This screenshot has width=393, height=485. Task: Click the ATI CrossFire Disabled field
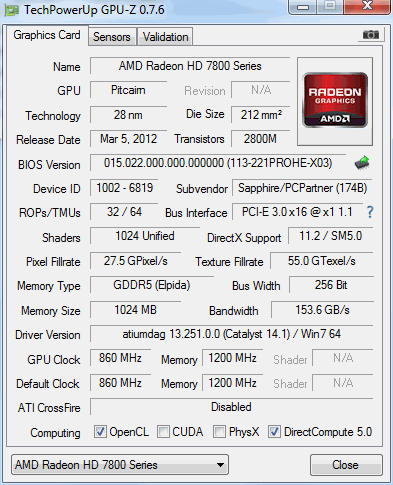pyautogui.click(x=232, y=407)
